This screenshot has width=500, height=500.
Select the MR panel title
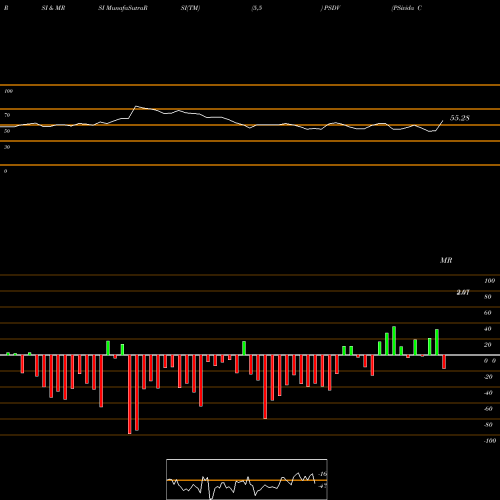click(x=446, y=260)
